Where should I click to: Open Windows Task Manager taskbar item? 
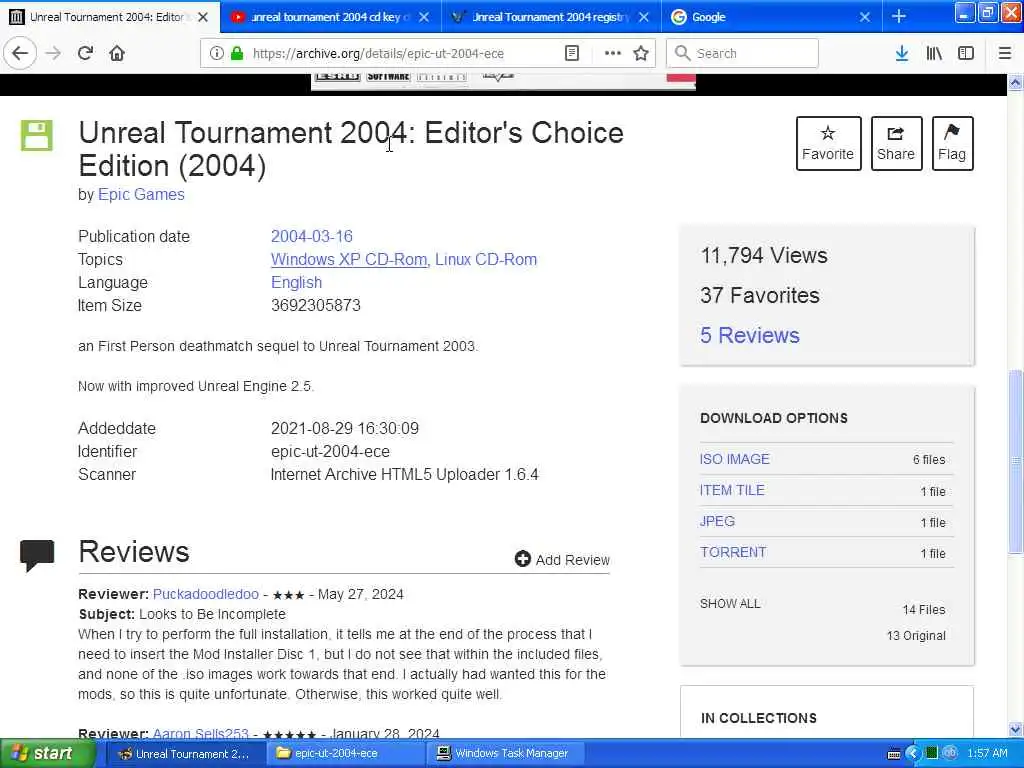pyautogui.click(x=505, y=754)
